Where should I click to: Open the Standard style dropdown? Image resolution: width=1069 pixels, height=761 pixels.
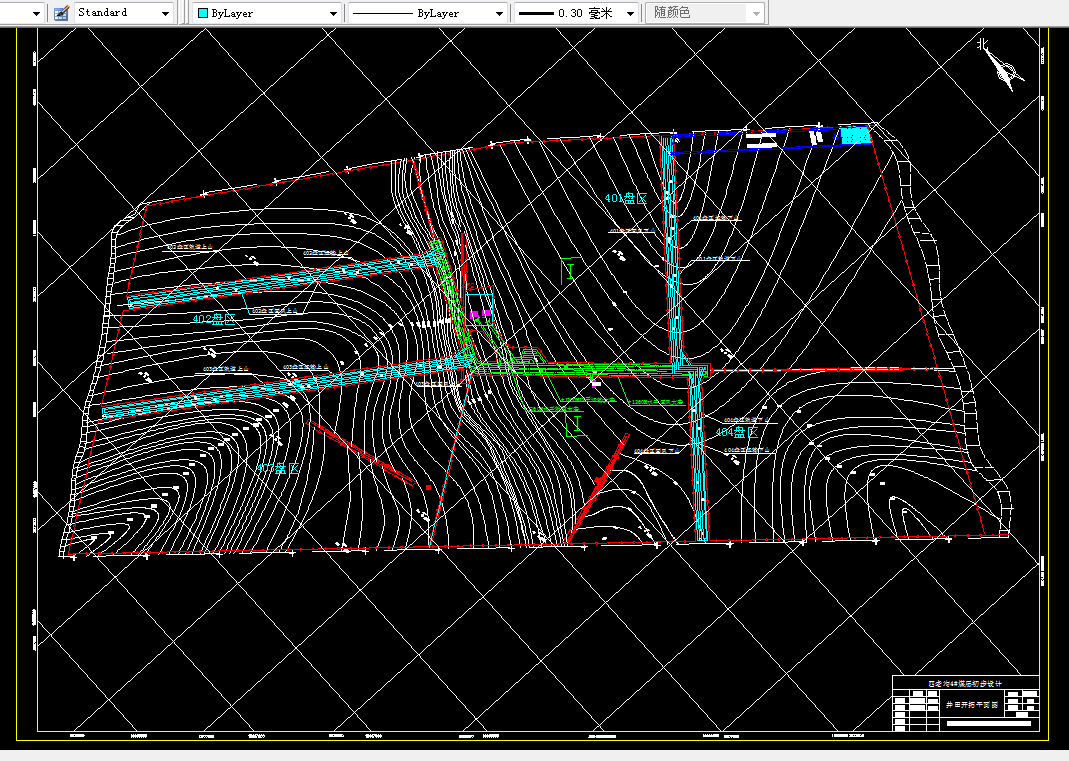click(x=123, y=13)
